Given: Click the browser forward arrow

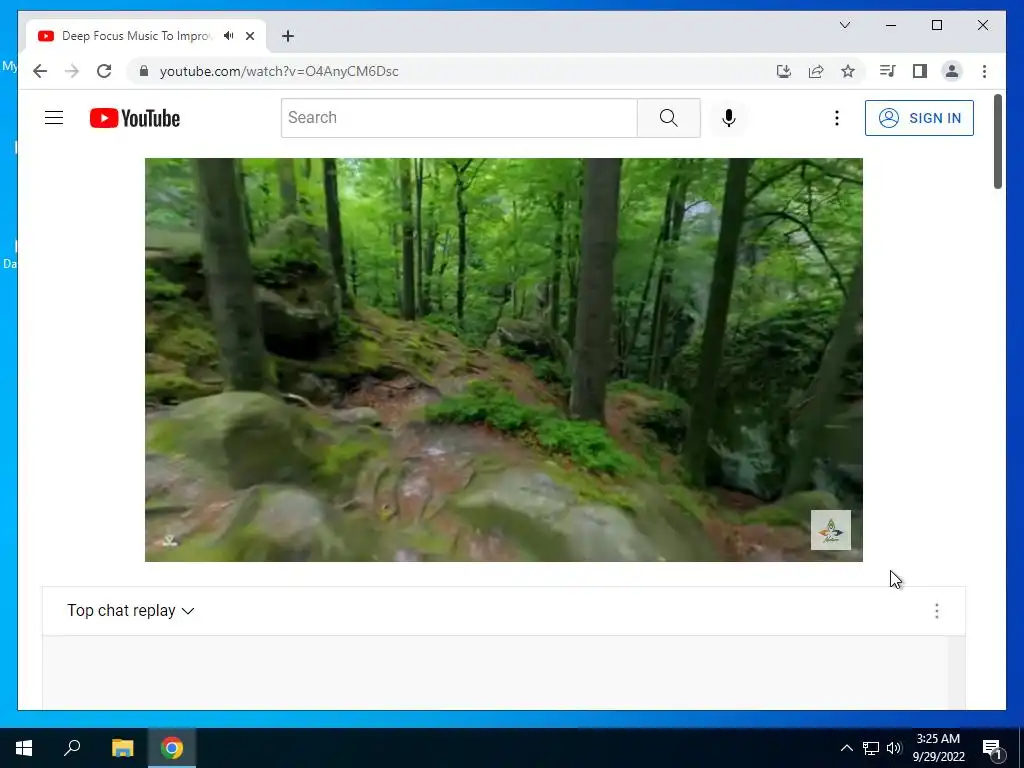Looking at the screenshot, I should (x=72, y=71).
